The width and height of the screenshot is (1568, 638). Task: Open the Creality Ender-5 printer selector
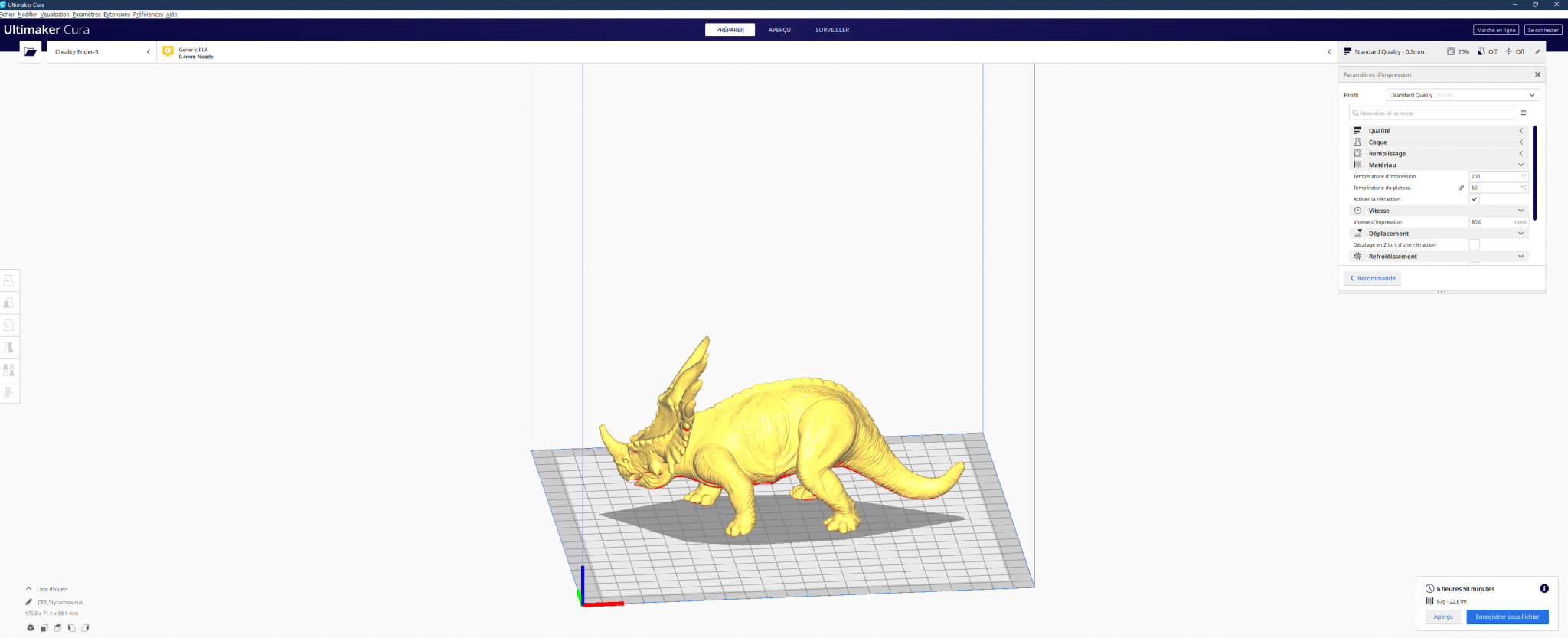[x=102, y=52]
